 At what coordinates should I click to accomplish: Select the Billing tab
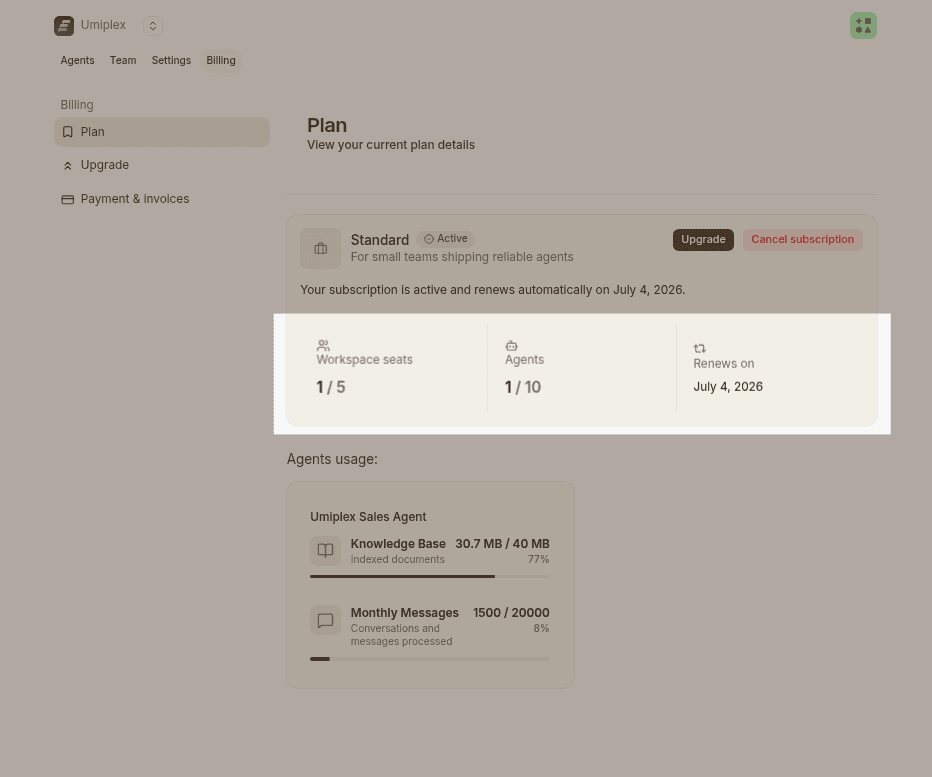coord(221,60)
